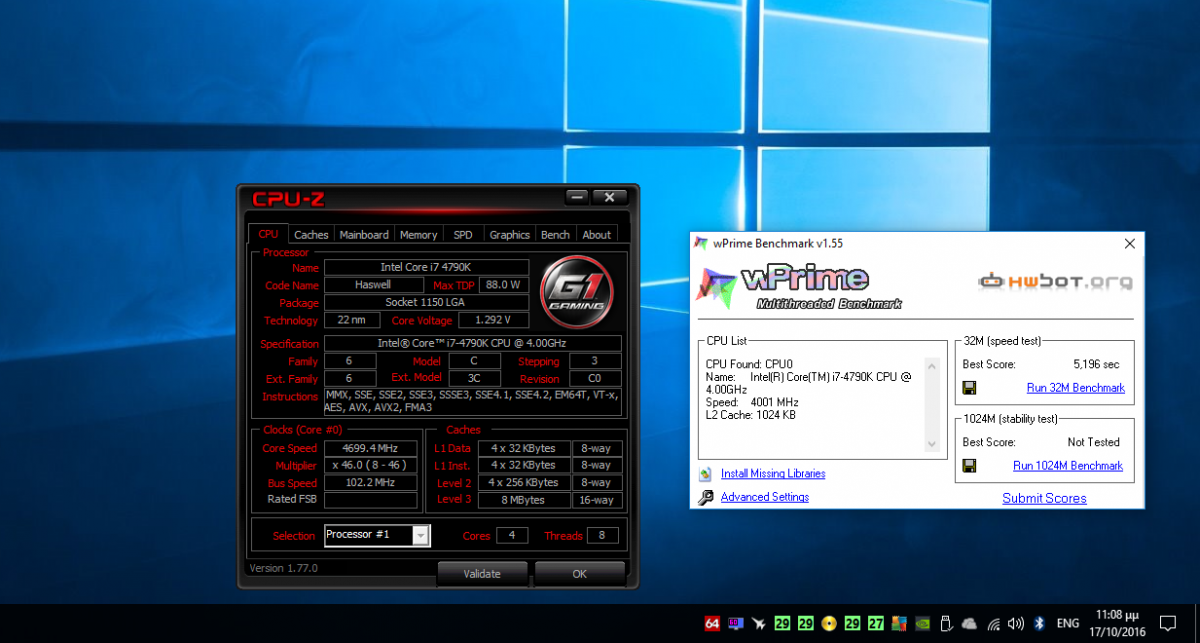Viewport: 1200px width, 643px height.
Task: Click the 1.292 V core voltage value
Action: (493, 320)
